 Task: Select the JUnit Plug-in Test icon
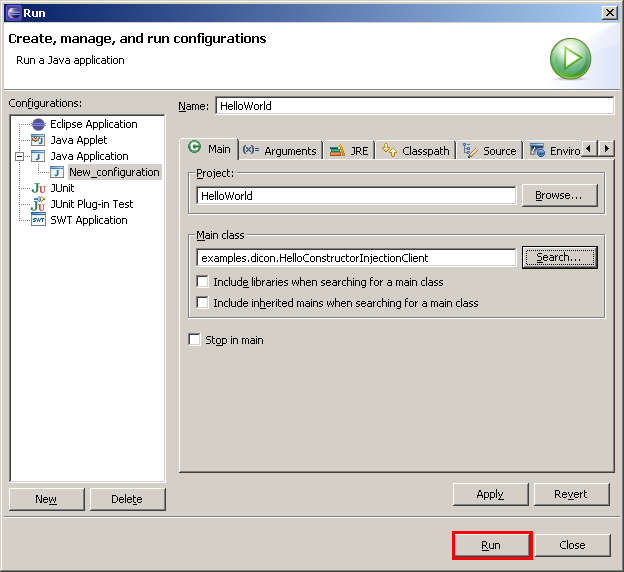[39, 204]
